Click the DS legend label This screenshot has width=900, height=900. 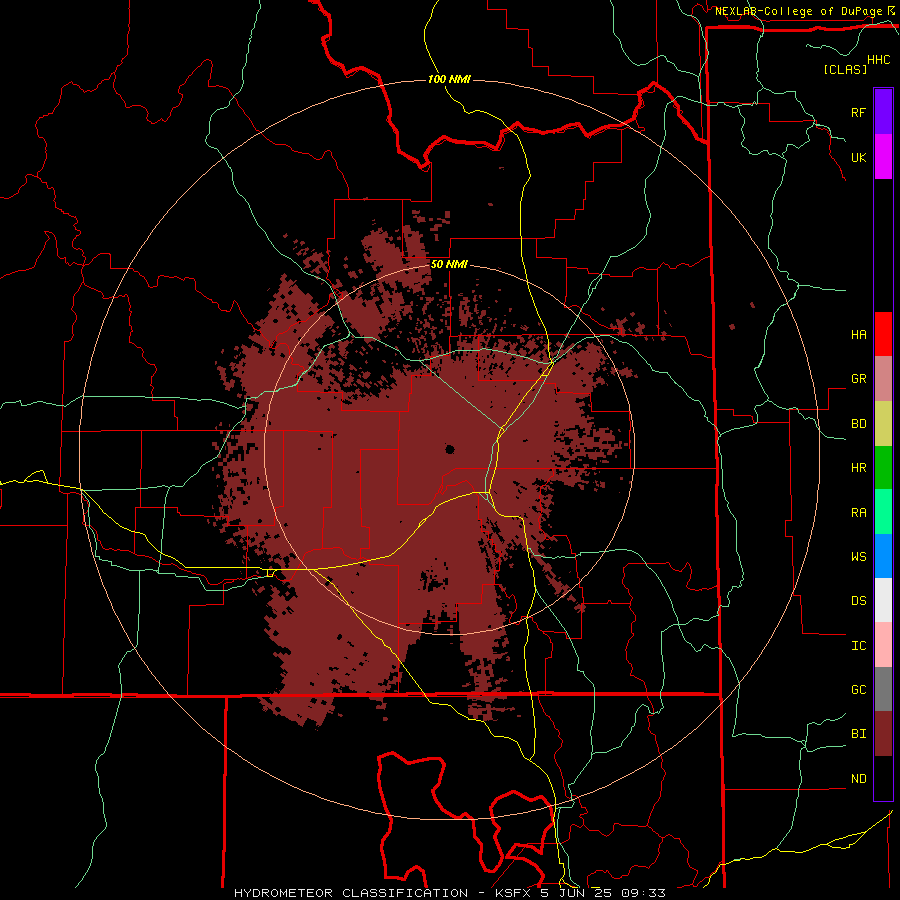tap(859, 601)
